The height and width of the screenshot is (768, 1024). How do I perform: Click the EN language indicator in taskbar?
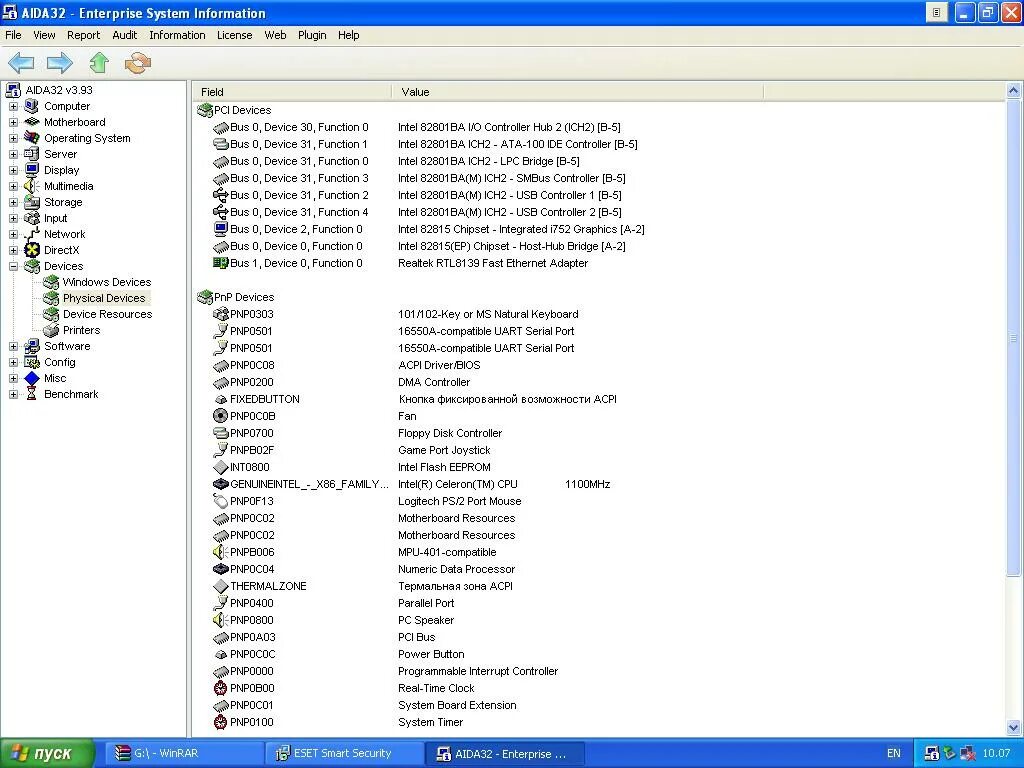[893, 754]
